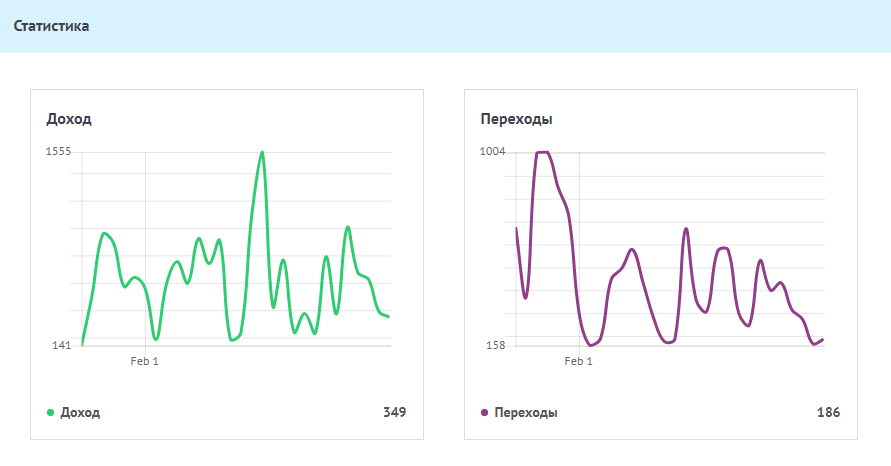Click the green line's starting point at left
Screen dimensions: 891x466
[82, 344]
